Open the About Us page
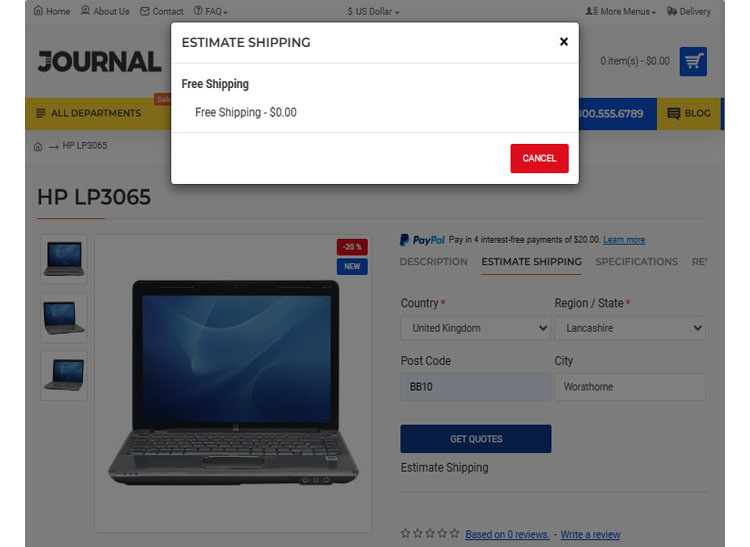 [x=105, y=11]
